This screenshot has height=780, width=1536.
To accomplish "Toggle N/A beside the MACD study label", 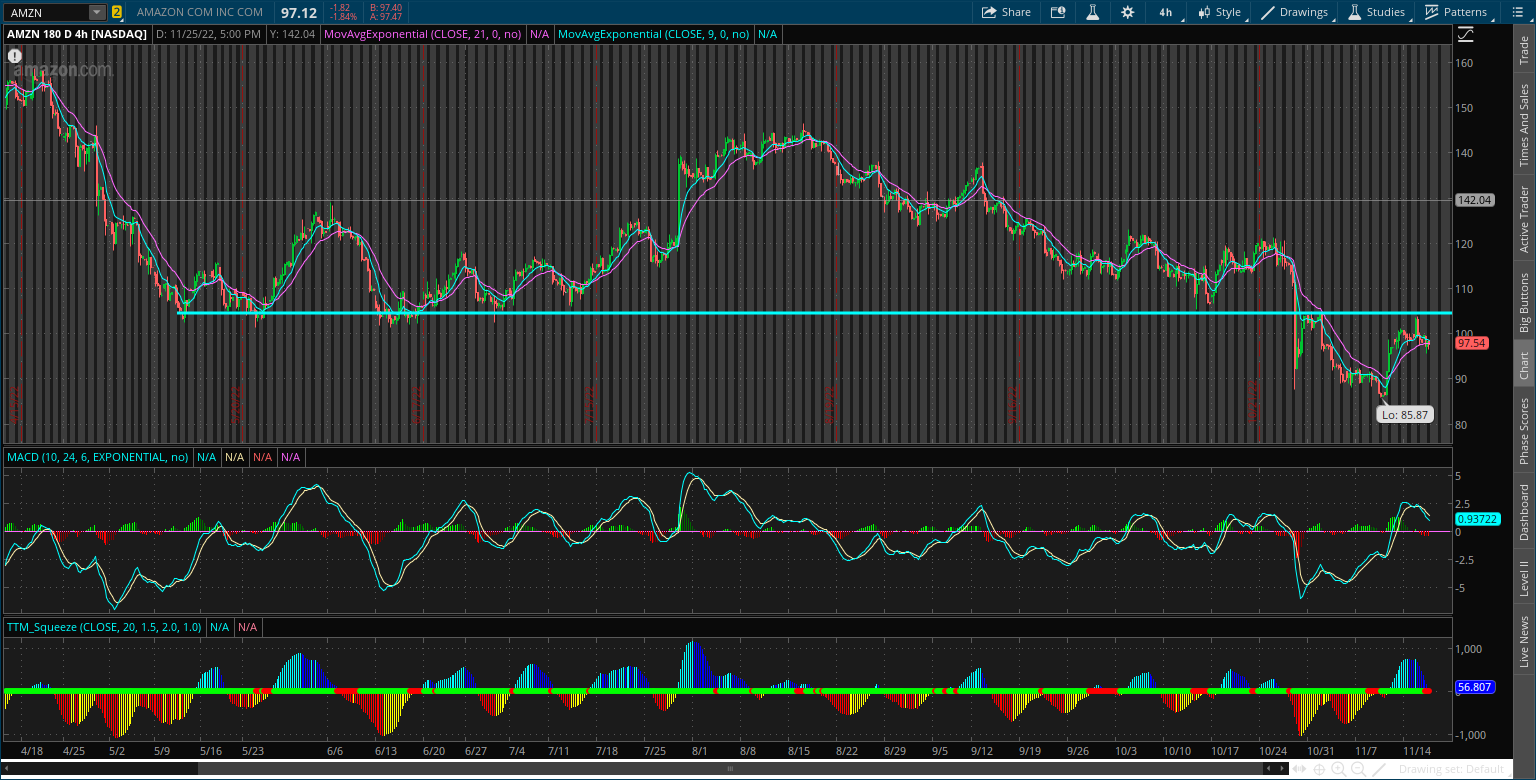I will click(207, 457).
